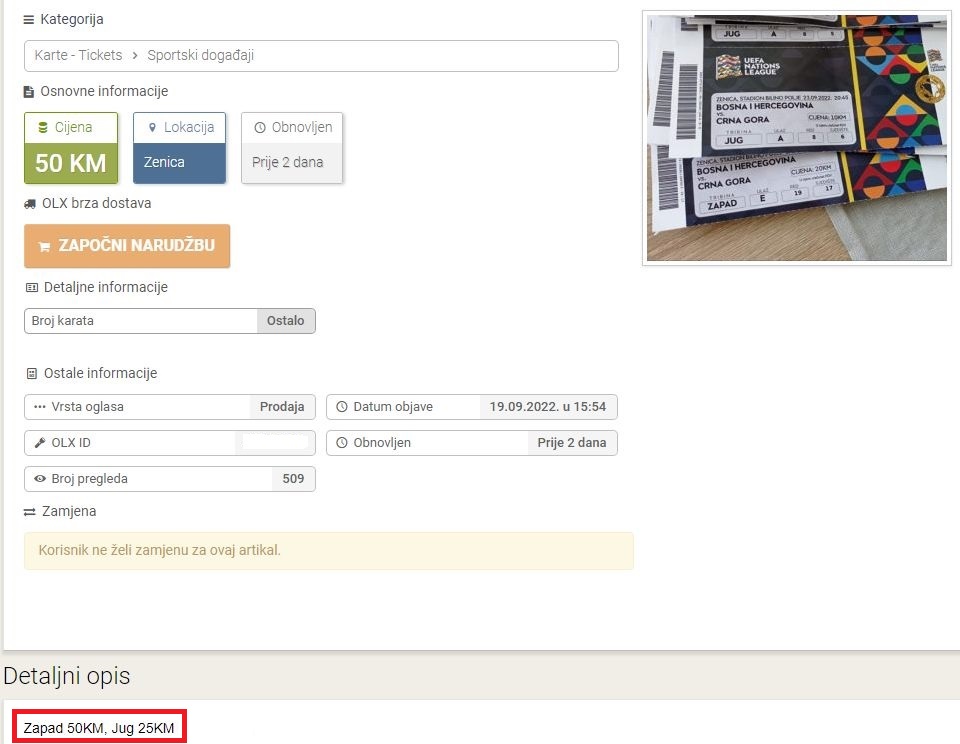Image resolution: width=960 pixels, height=744 pixels.
Task: Click the Kategorija list icon
Action: click(29, 20)
